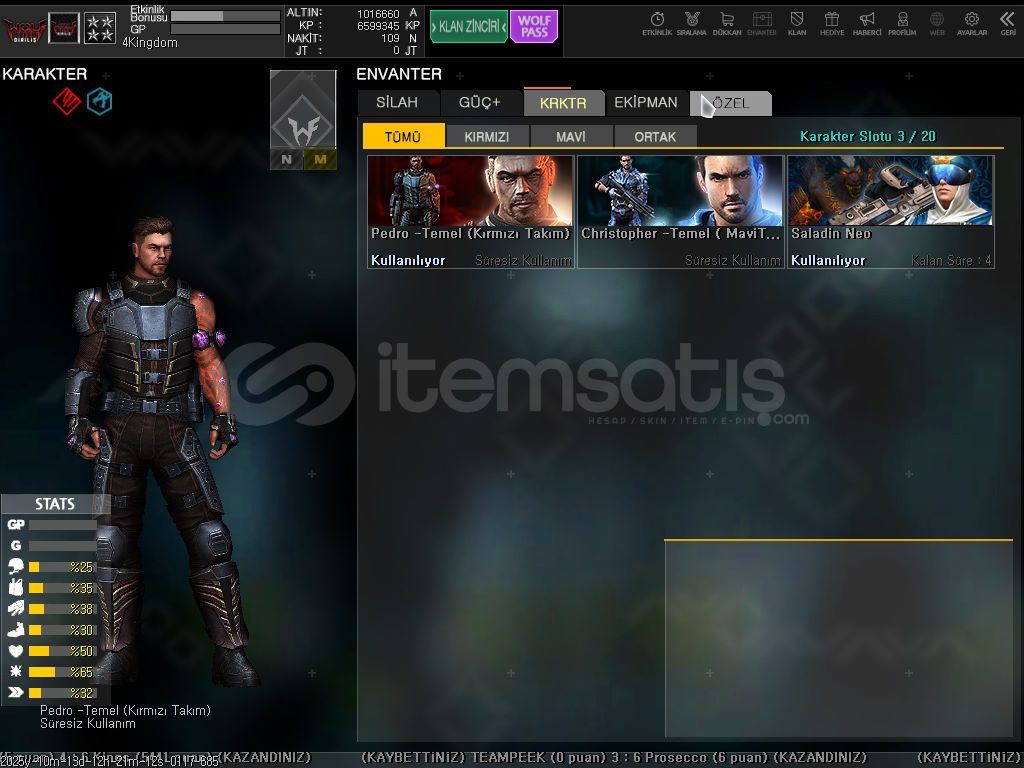Switch to the ÖZEL tab
This screenshot has height=768, width=1024.
730,103
